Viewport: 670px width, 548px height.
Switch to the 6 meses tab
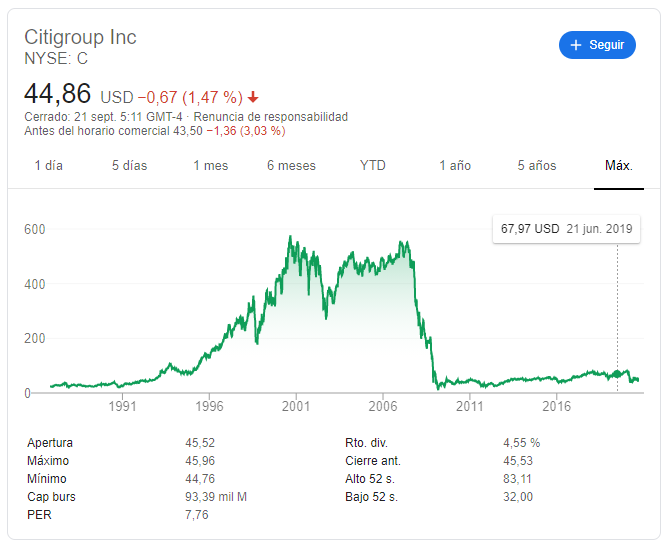point(291,166)
